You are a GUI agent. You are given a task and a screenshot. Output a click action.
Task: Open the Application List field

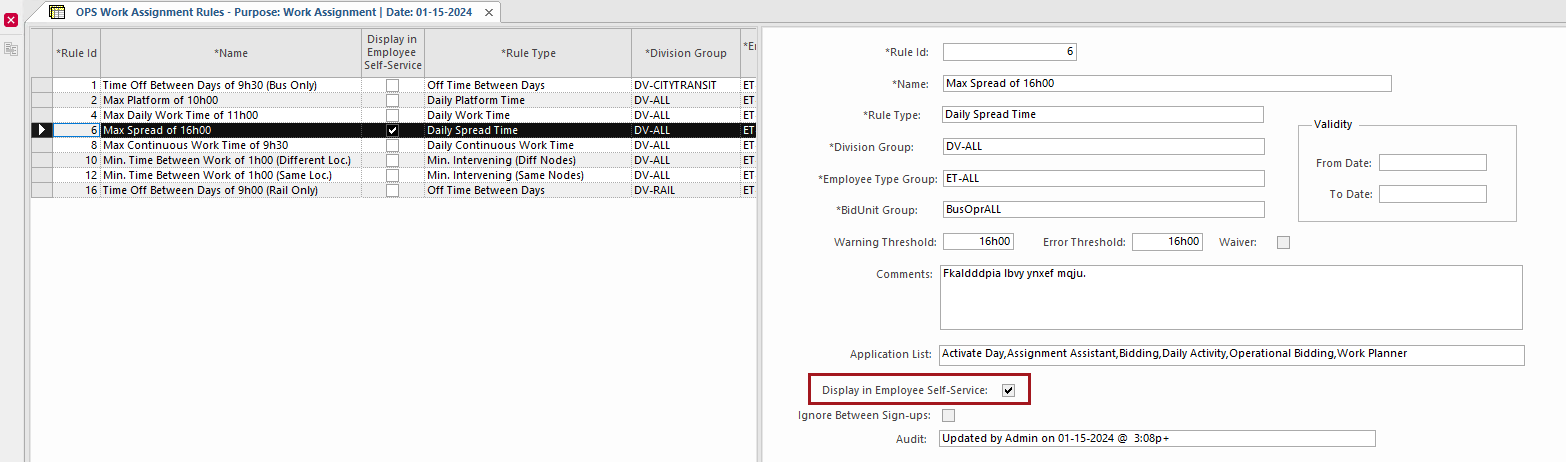tap(1232, 355)
